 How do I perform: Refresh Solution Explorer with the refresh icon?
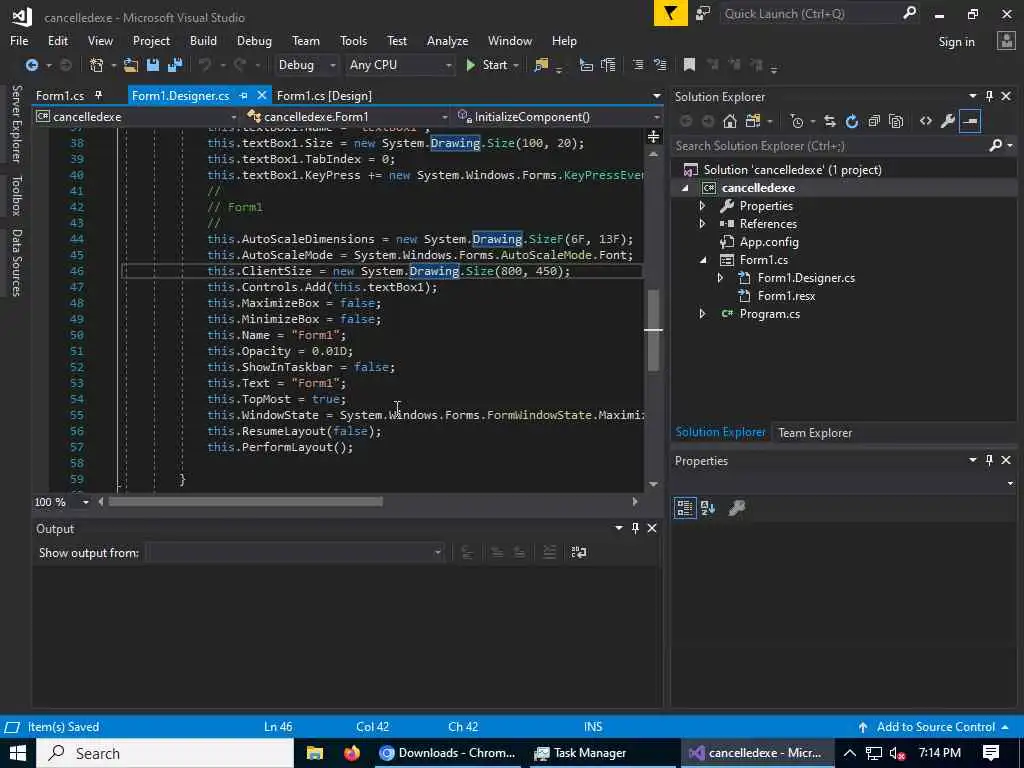pos(852,121)
